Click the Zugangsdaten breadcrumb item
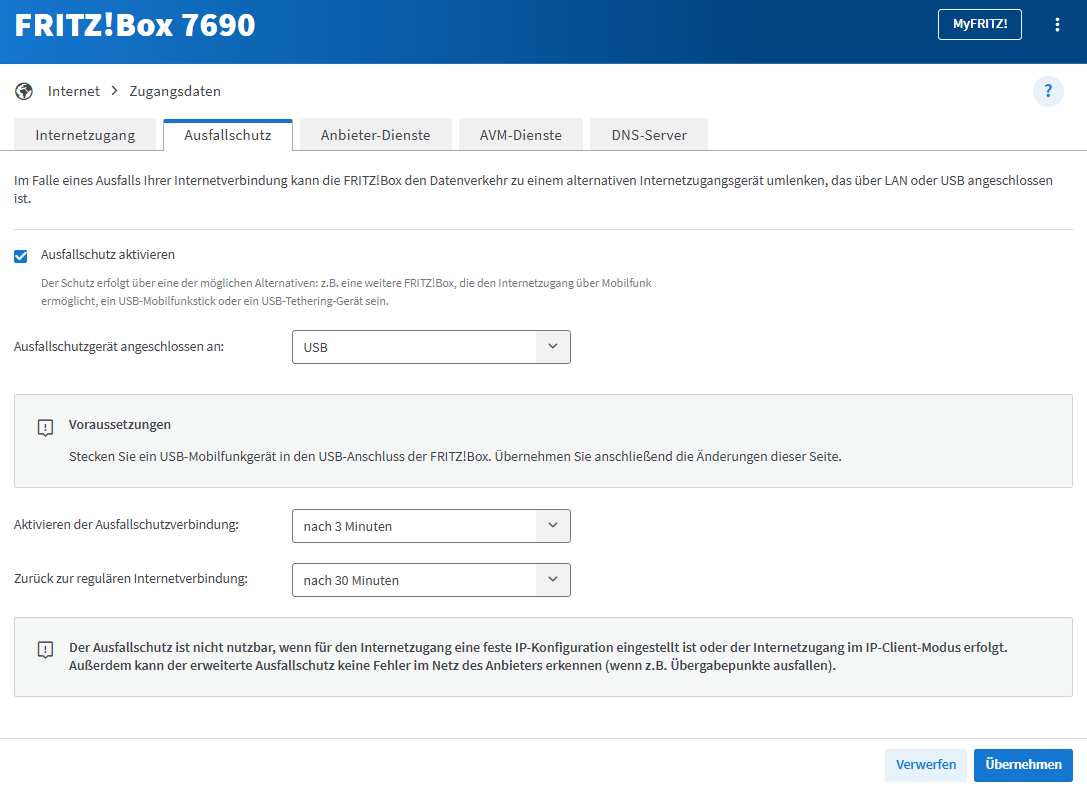 175,91
